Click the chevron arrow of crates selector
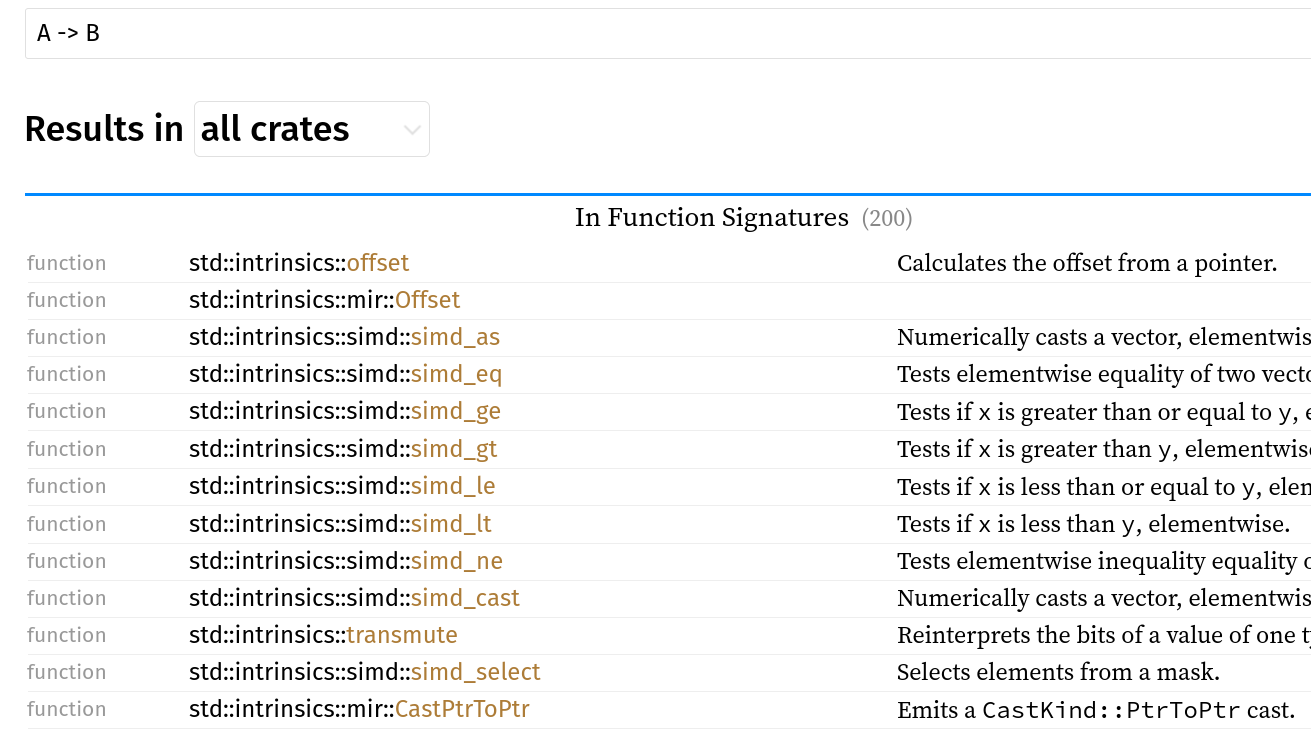 pos(412,130)
